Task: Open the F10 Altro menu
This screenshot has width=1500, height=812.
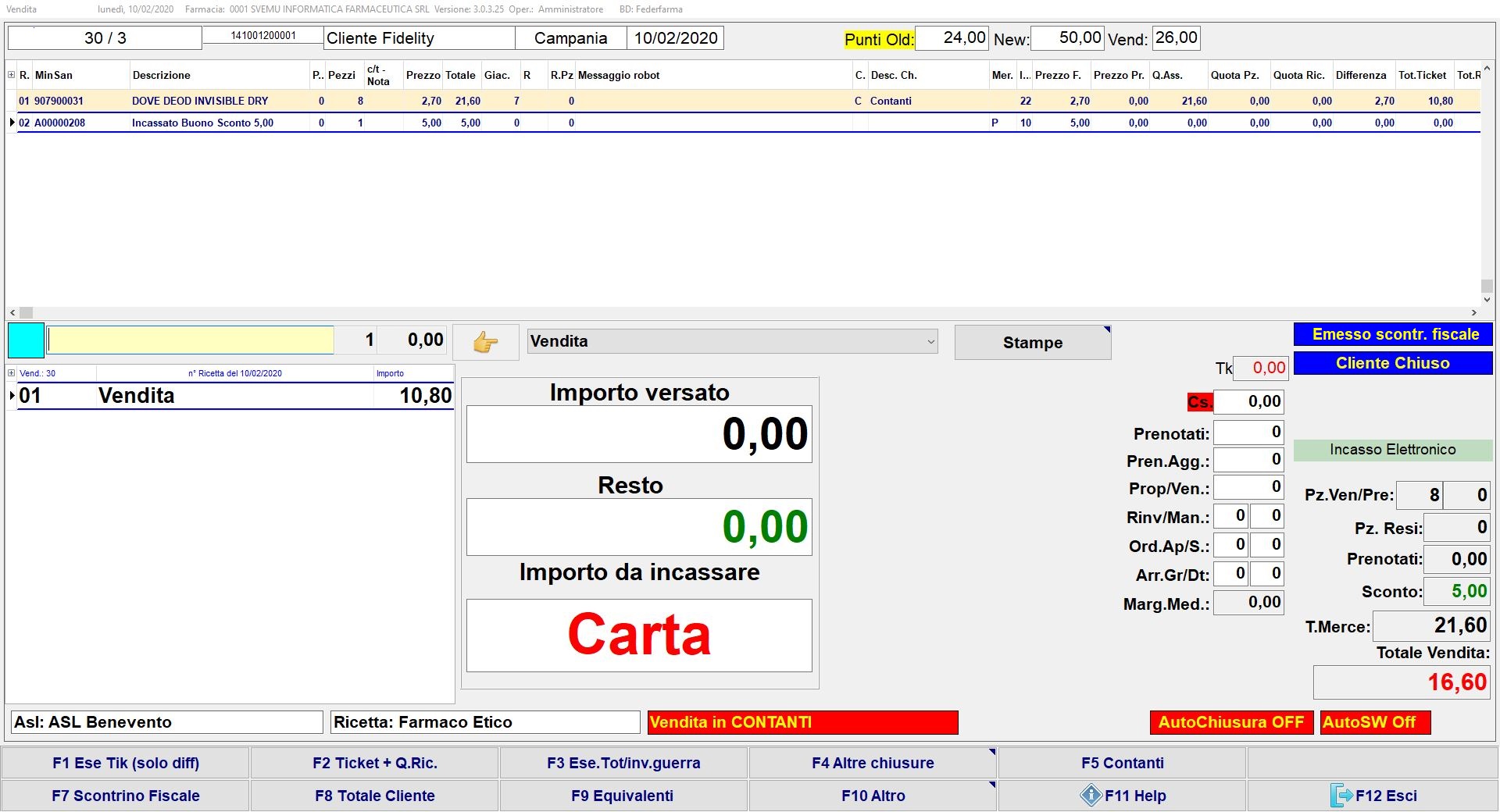Action: pyautogui.click(x=872, y=796)
